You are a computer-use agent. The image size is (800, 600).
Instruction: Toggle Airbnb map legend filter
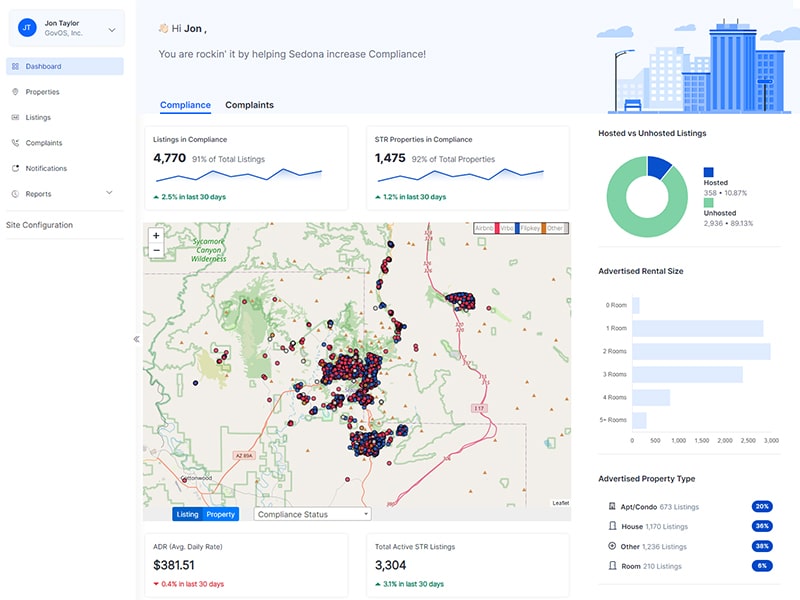pyautogui.click(x=485, y=228)
